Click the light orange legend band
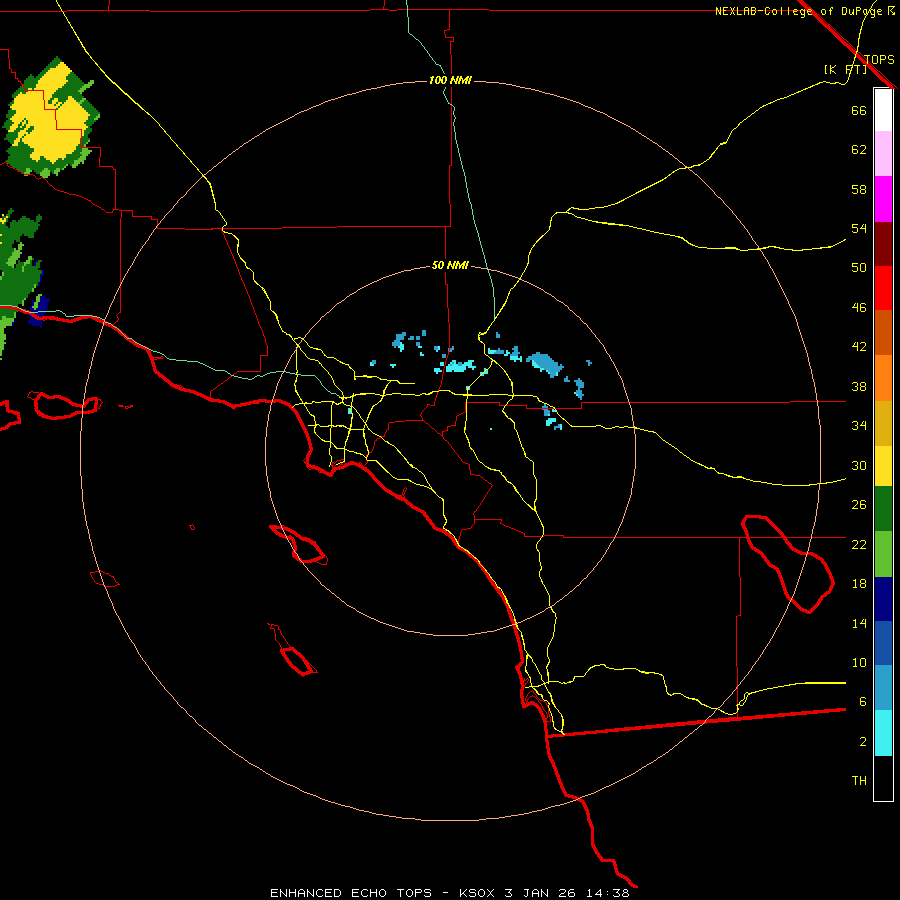This screenshot has height=900, width=900. click(883, 378)
